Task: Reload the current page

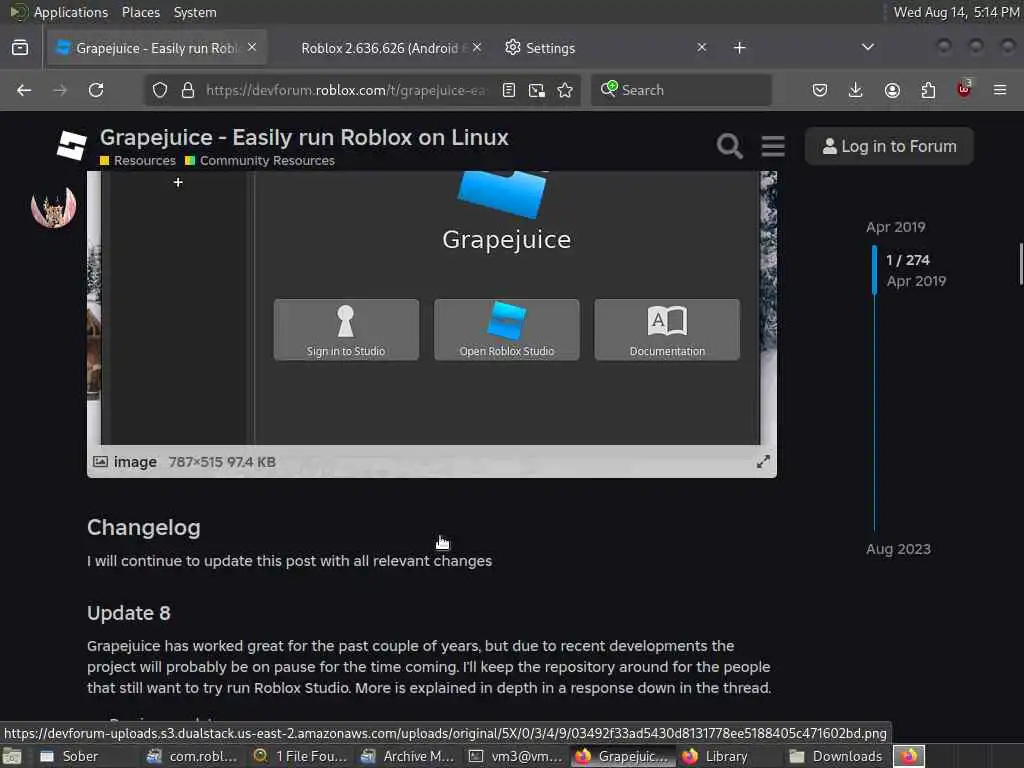Action: coord(96,90)
